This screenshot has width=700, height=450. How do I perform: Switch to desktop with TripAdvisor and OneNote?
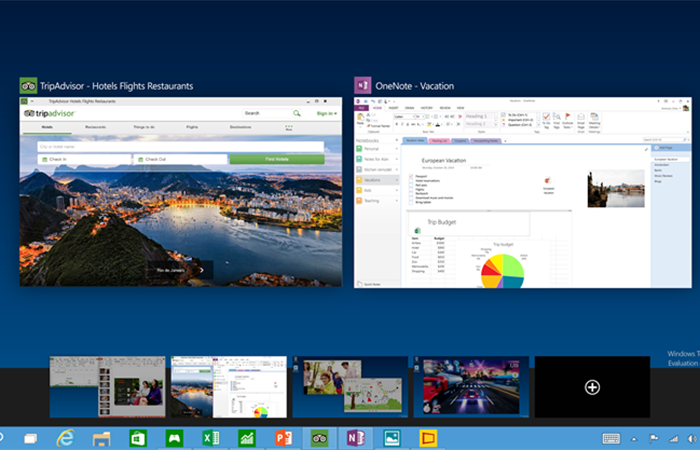229,387
